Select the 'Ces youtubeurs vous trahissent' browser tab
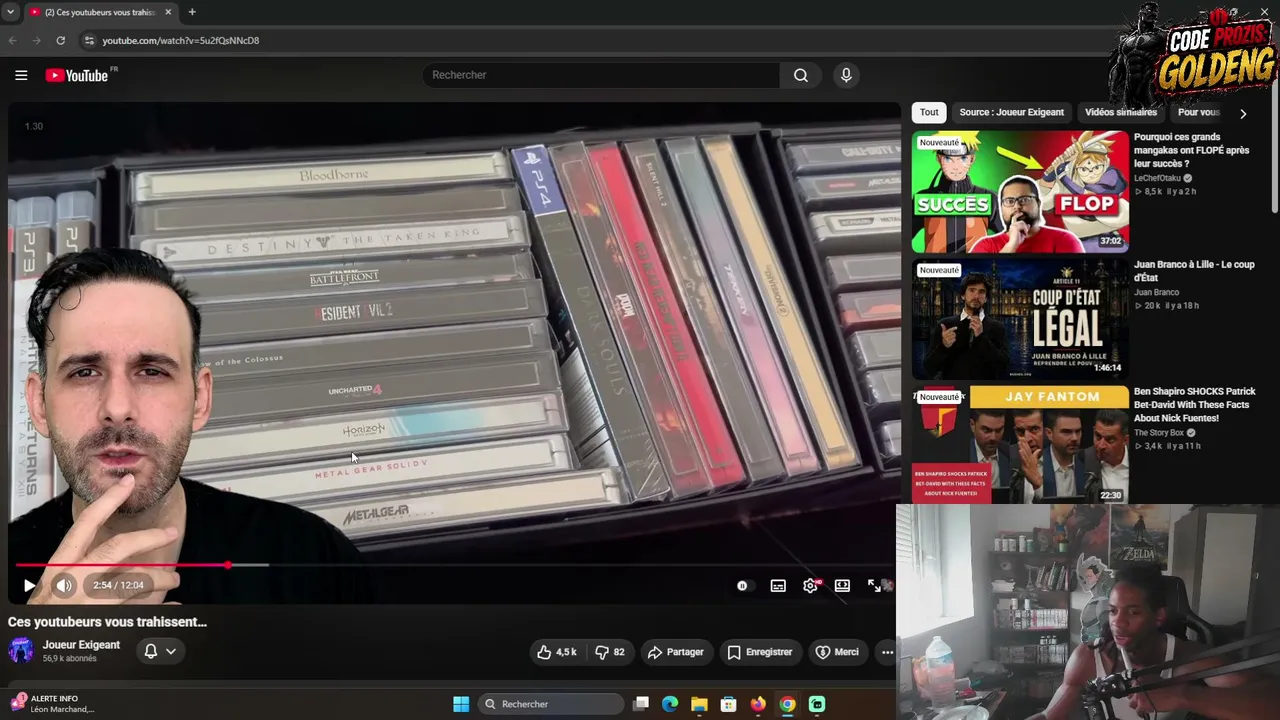Viewport: 1280px width, 720px height. click(x=100, y=12)
